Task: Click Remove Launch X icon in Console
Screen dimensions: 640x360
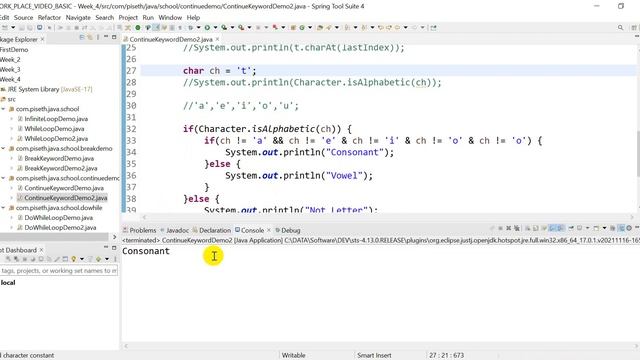Action: (x=509, y=228)
